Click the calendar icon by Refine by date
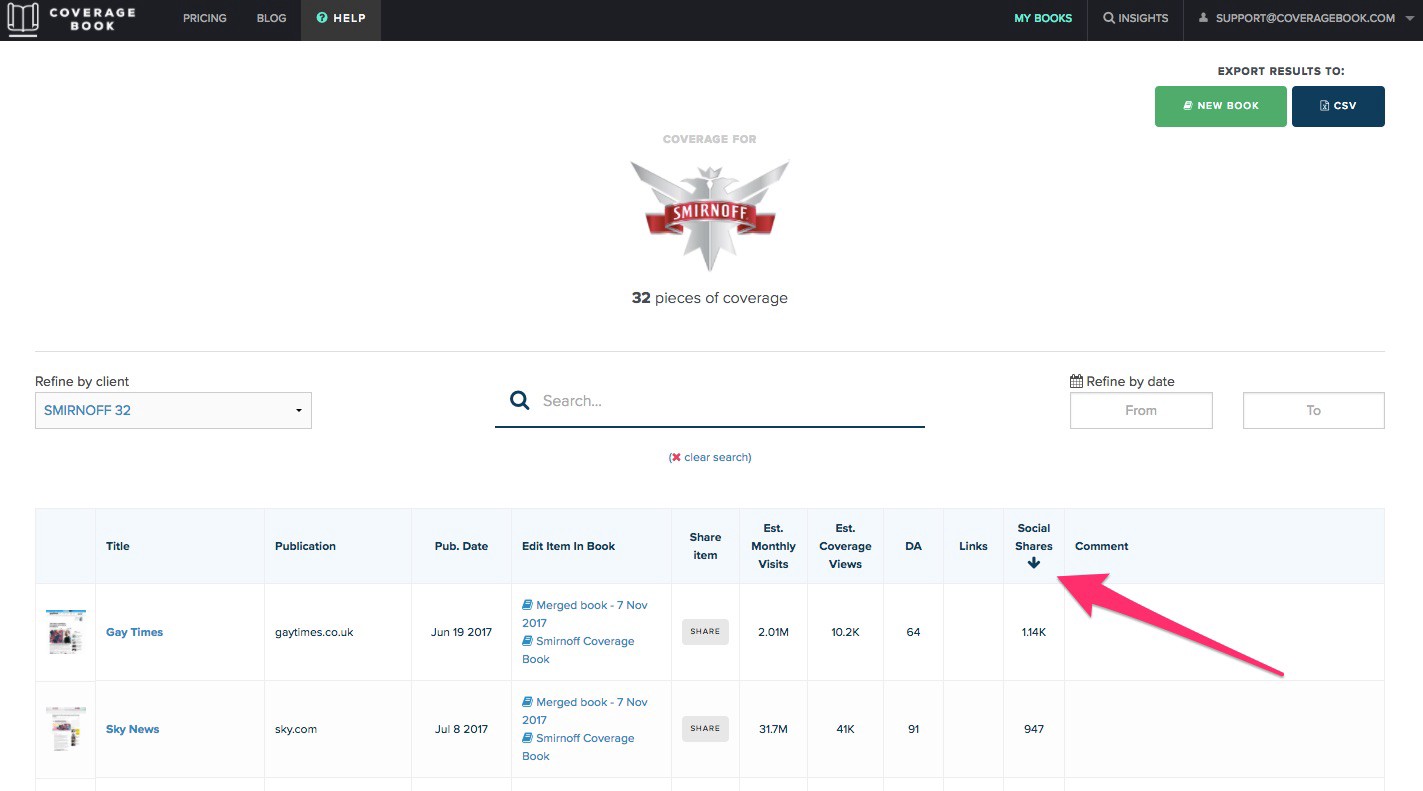This screenshot has width=1423, height=791. 1076,381
